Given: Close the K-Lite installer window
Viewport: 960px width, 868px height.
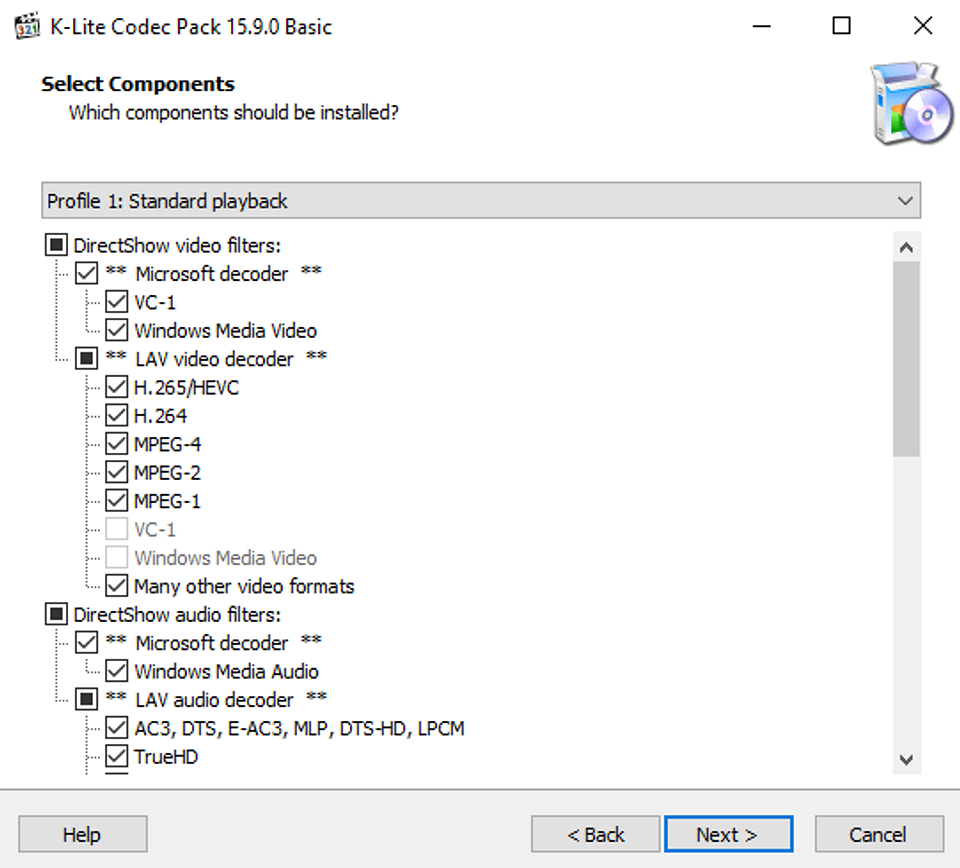Looking at the screenshot, I should 922,26.
